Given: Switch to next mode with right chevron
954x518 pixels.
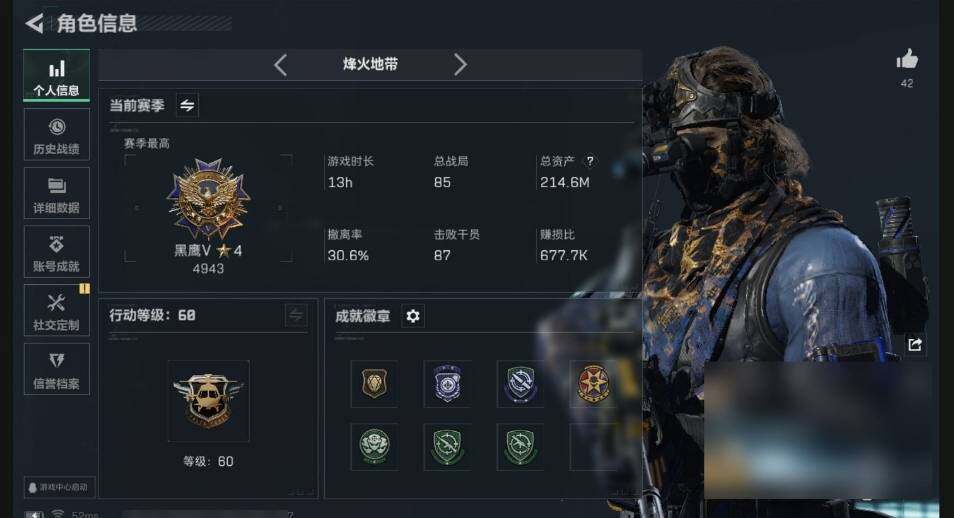Looking at the screenshot, I should (461, 65).
